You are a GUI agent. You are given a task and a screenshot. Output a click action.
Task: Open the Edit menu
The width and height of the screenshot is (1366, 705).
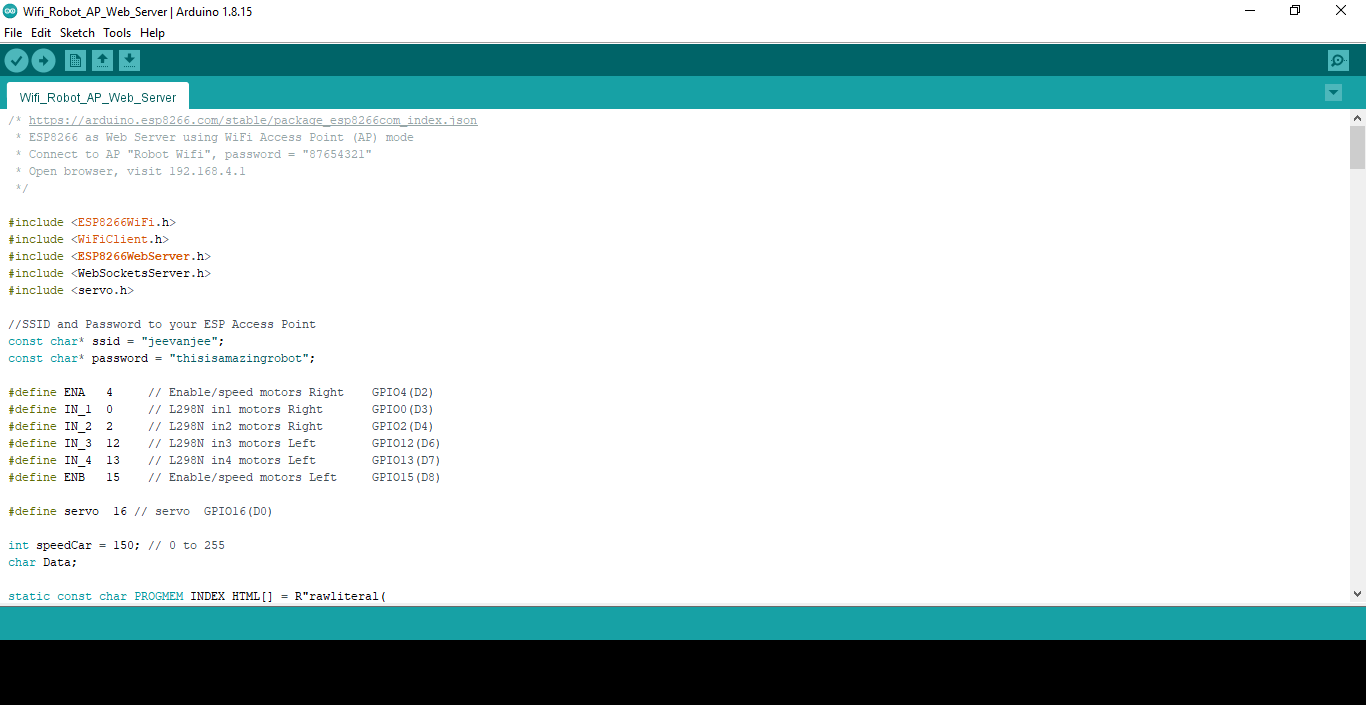pyautogui.click(x=41, y=32)
